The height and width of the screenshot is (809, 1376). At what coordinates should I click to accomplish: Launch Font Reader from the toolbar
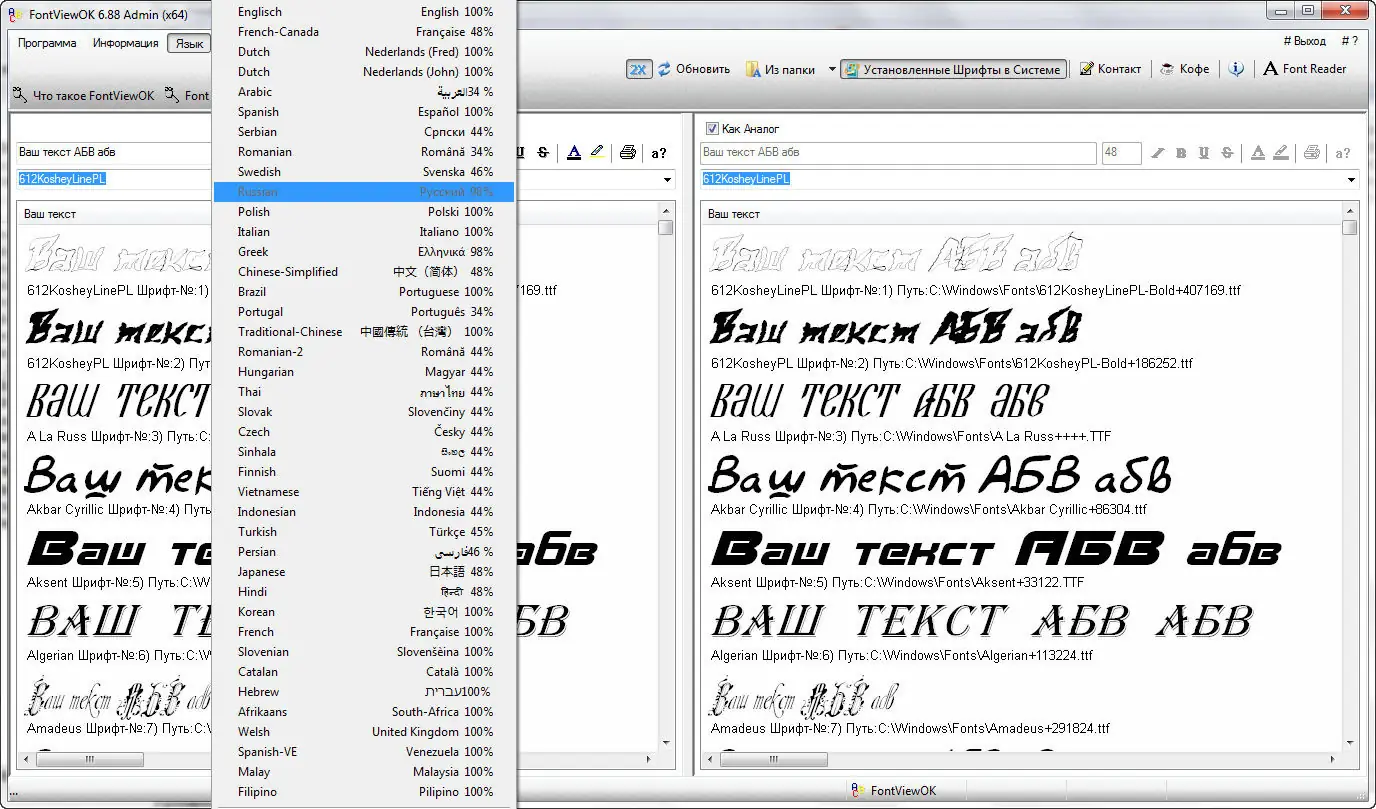[1305, 69]
